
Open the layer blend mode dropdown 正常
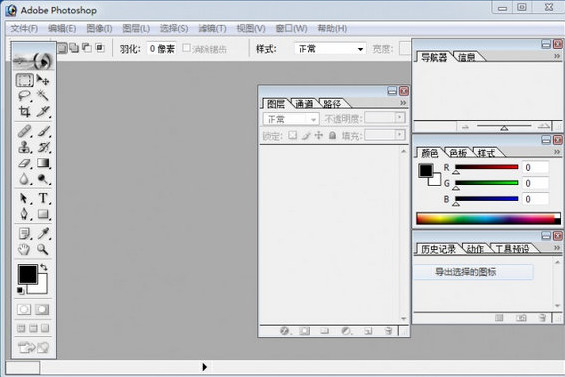[291, 119]
